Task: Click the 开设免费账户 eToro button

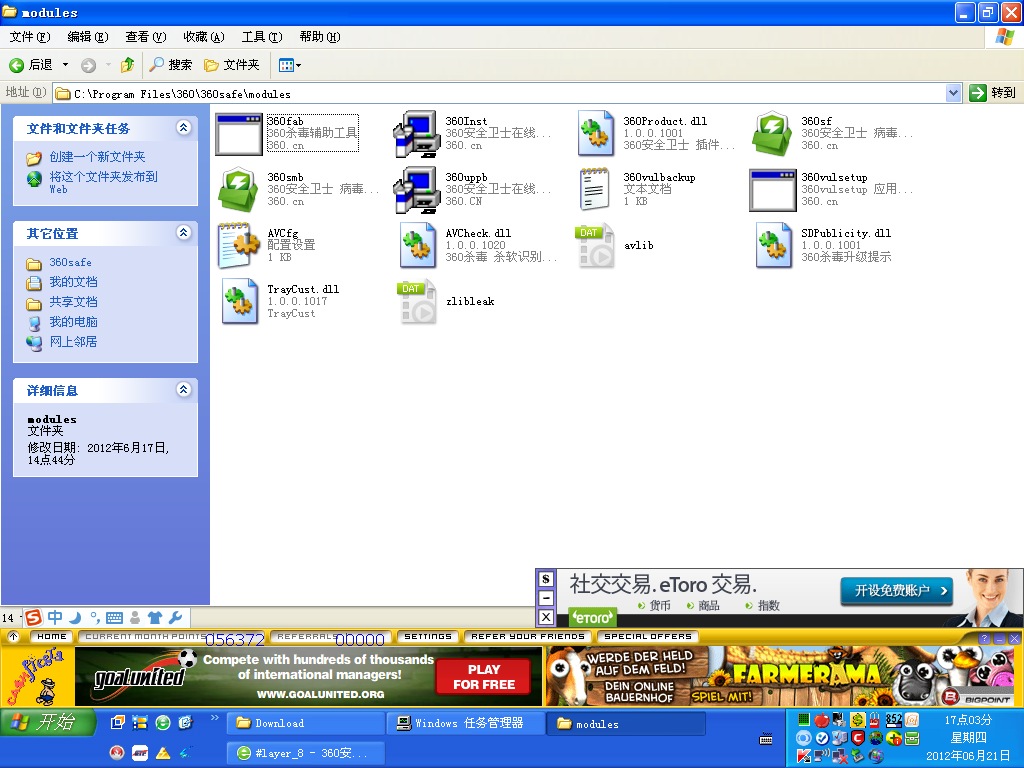Action: click(896, 590)
